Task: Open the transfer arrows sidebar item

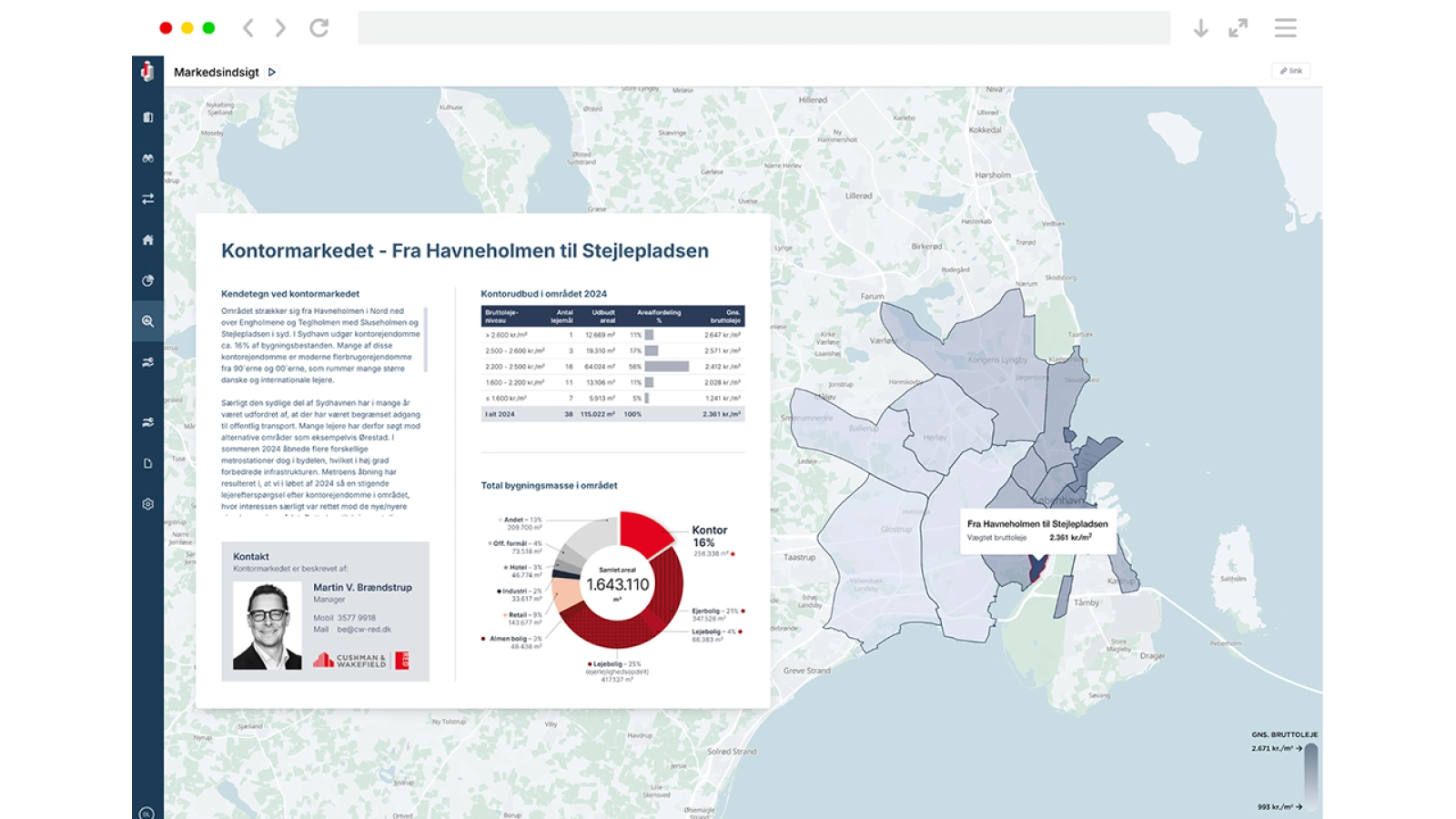Action: pyautogui.click(x=147, y=199)
